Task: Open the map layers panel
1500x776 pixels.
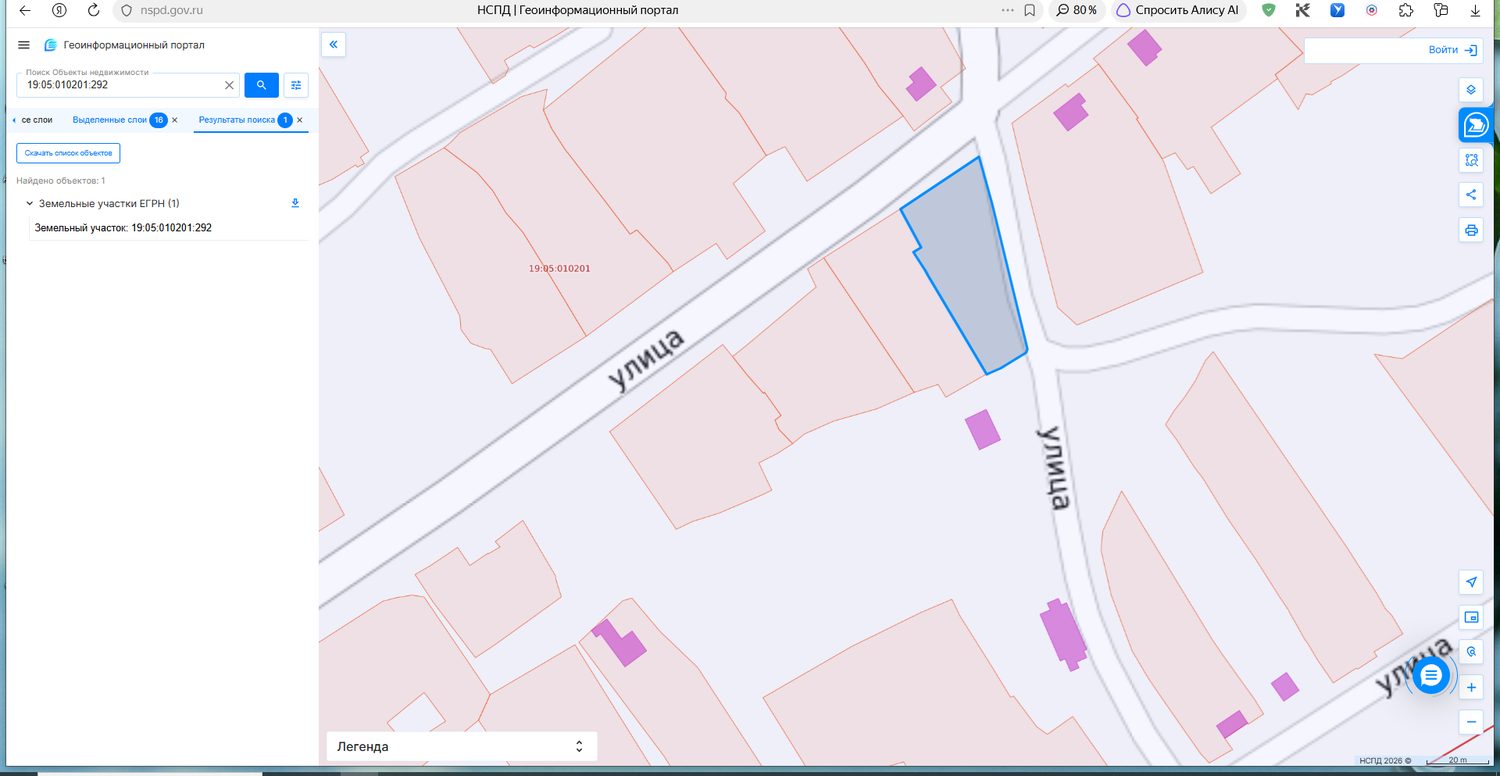Action: coord(1471,89)
